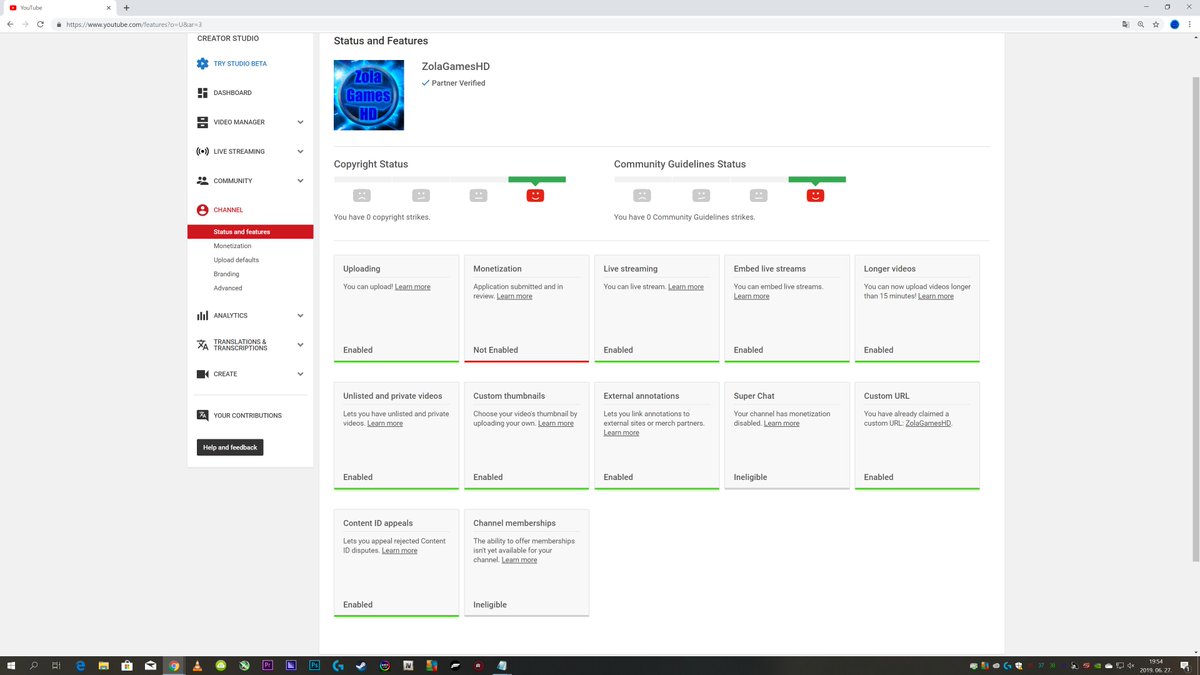The height and width of the screenshot is (675, 1200).
Task: Expand the Live Streaming section chevron
Action: pyautogui.click(x=300, y=152)
